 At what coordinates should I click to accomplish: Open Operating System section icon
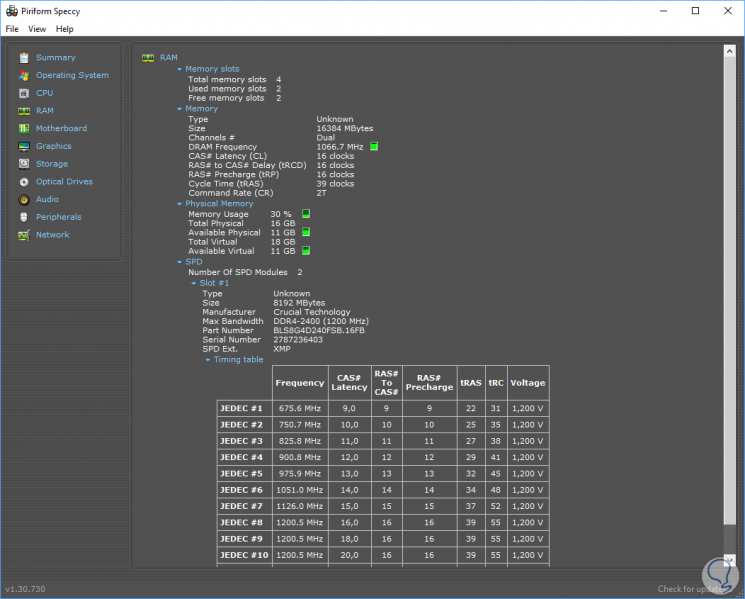click(23, 75)
